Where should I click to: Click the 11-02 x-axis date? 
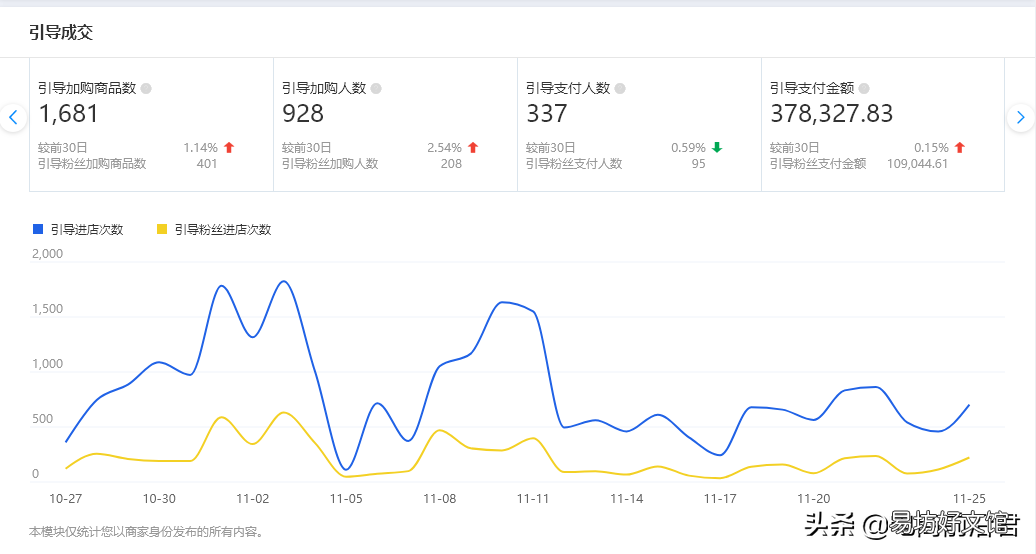tap(252, 499)
